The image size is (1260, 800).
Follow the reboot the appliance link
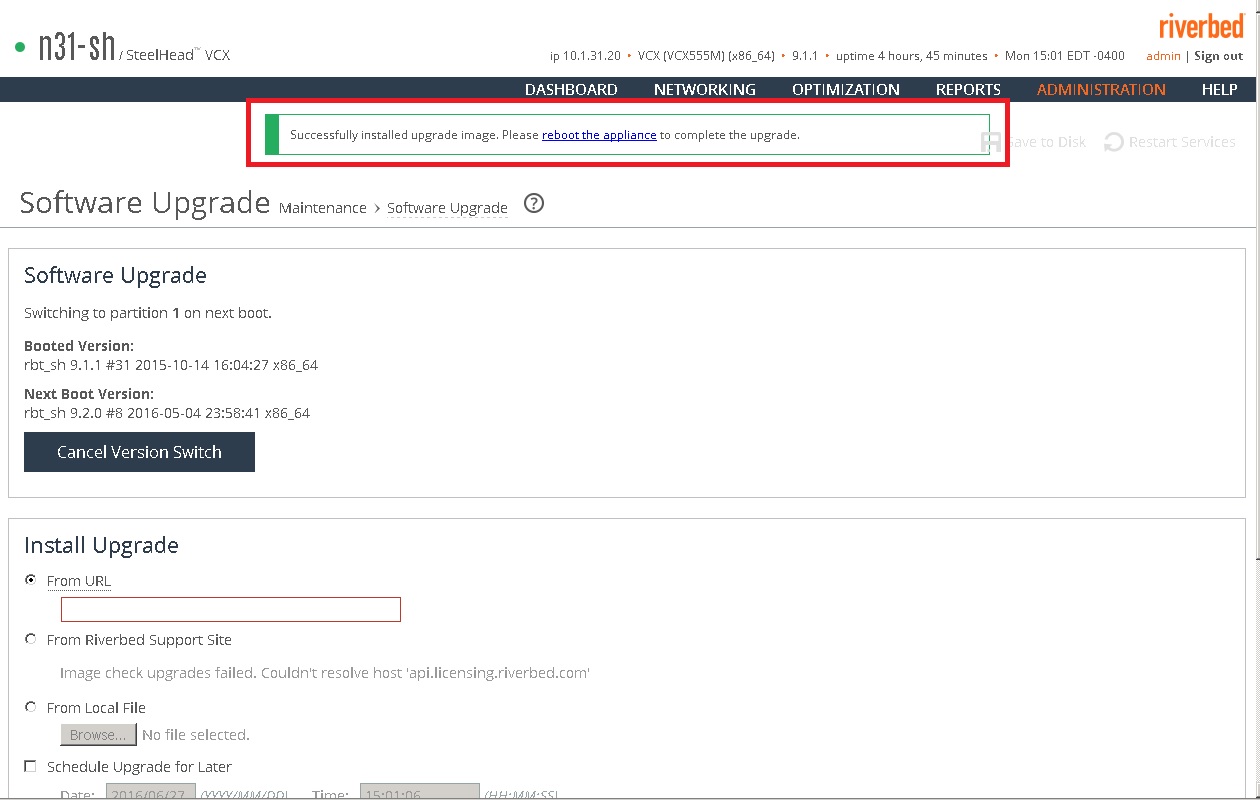[x=599, y=135]
